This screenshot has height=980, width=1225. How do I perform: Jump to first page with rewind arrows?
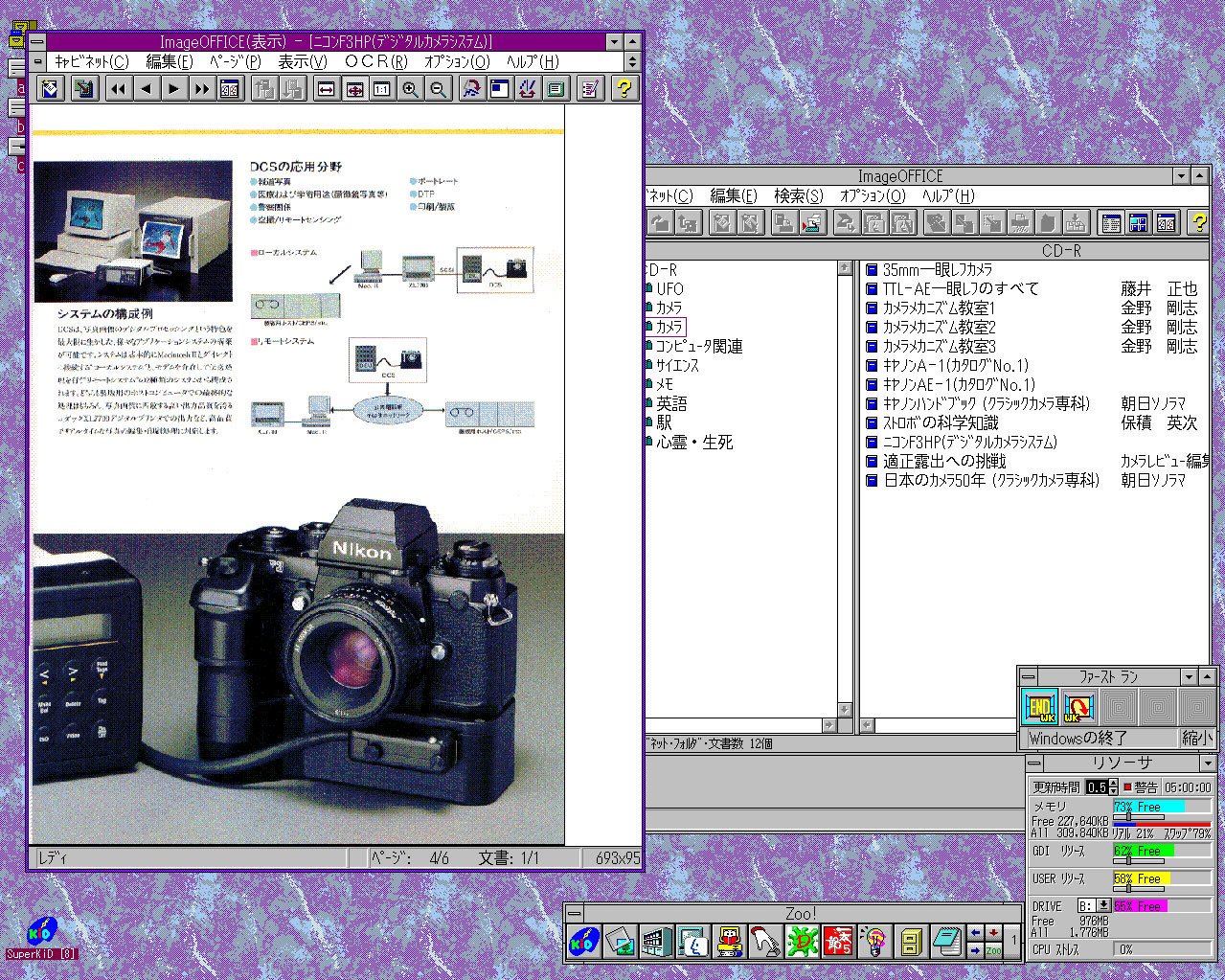coord(118,89)
